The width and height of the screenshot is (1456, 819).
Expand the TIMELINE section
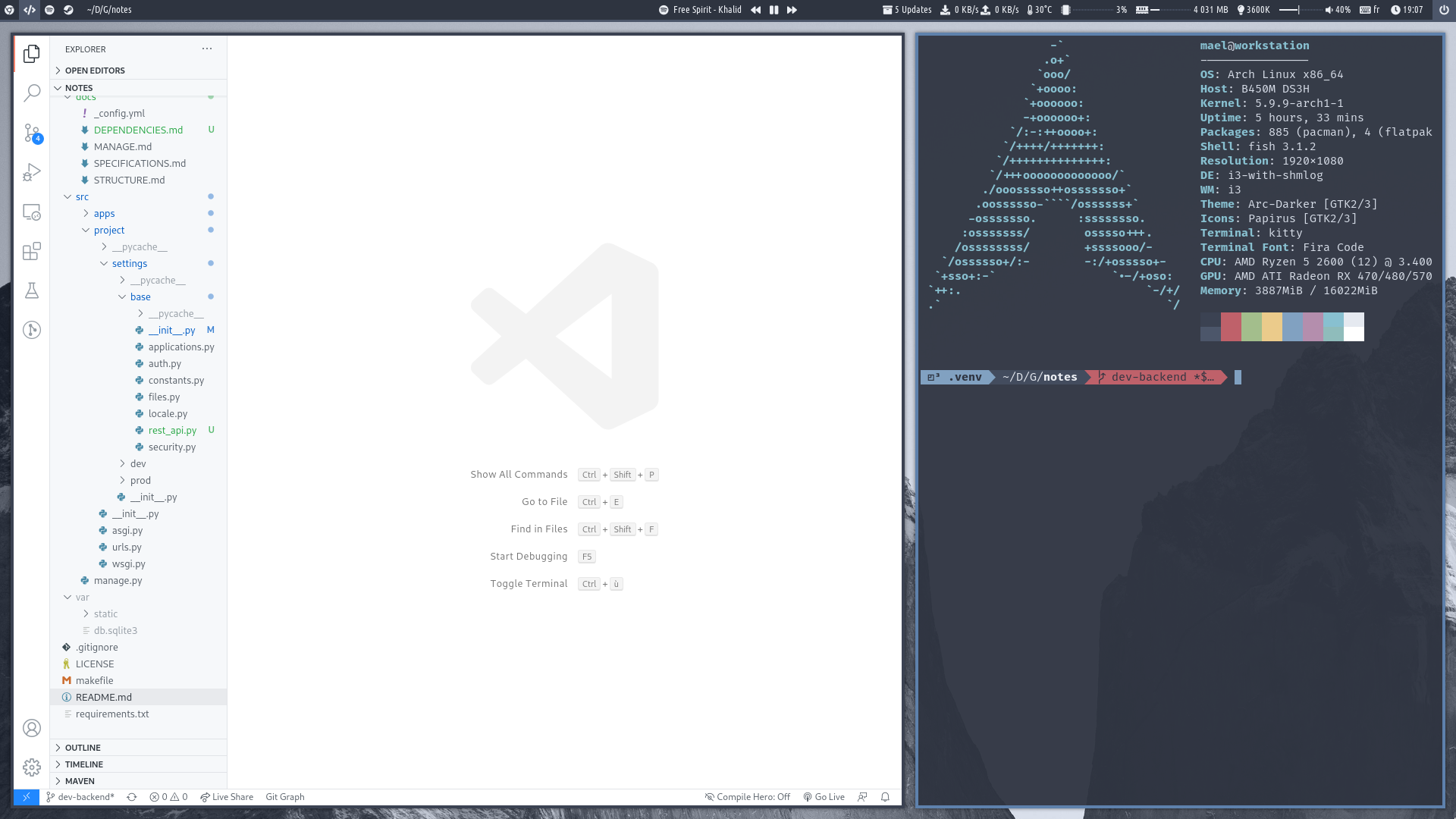(x=83, y=764)
